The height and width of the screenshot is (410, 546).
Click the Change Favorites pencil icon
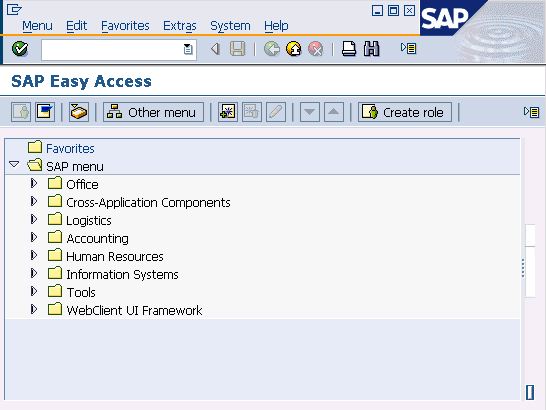276,112
